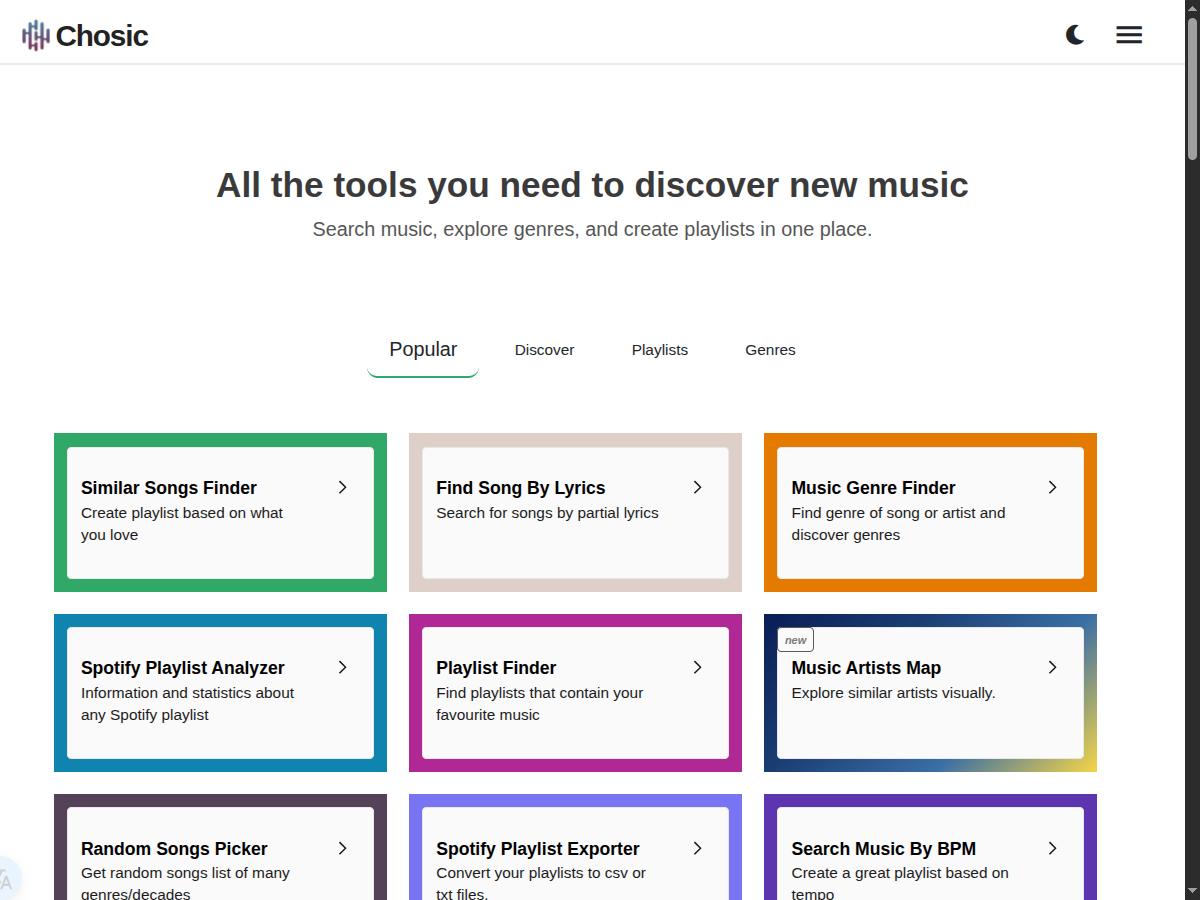Click the vertical page scrollbar
The height and width of the screenshot is (900, 1200).
[x=1192, y=90]
